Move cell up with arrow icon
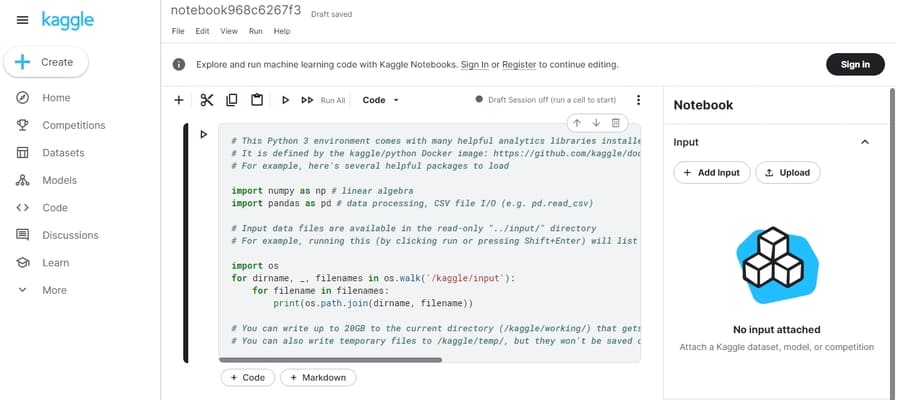Image resolution: width=900 pixels, height=400 pixels. point(577,123)
